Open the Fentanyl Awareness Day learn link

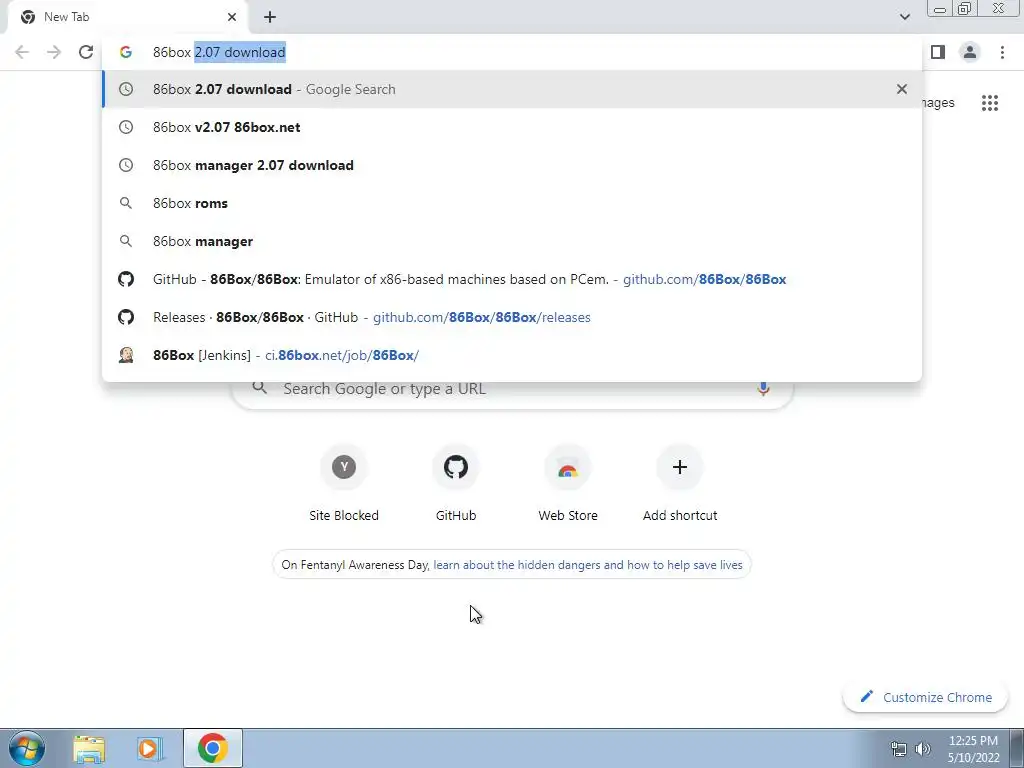click(588, 565)
